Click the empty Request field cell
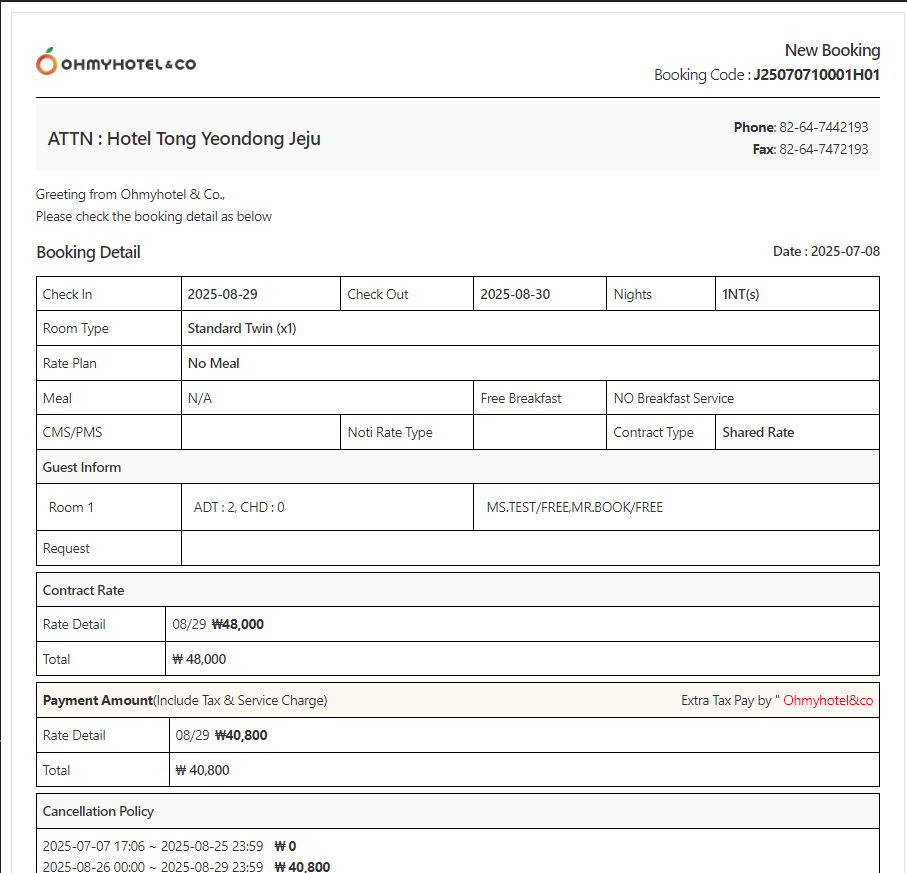This screenshot has height=873, width=907. [530, 548]
